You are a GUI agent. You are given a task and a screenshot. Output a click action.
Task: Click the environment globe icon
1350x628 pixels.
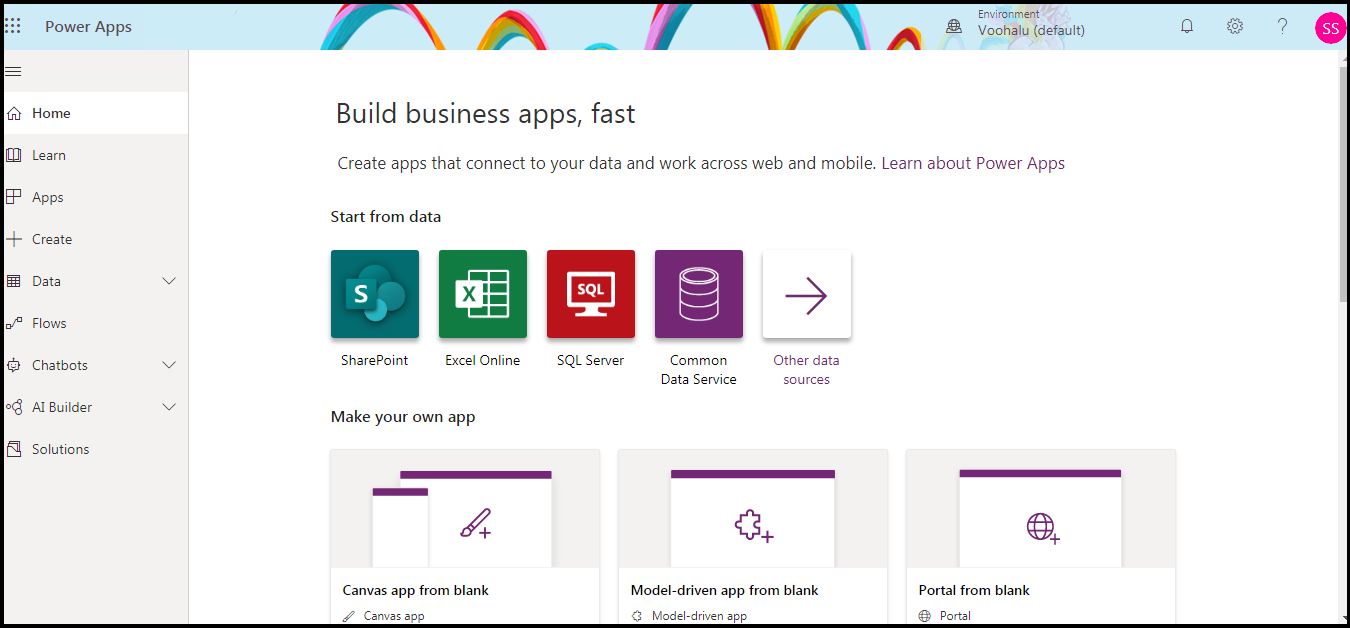click(x=955, y=27)
